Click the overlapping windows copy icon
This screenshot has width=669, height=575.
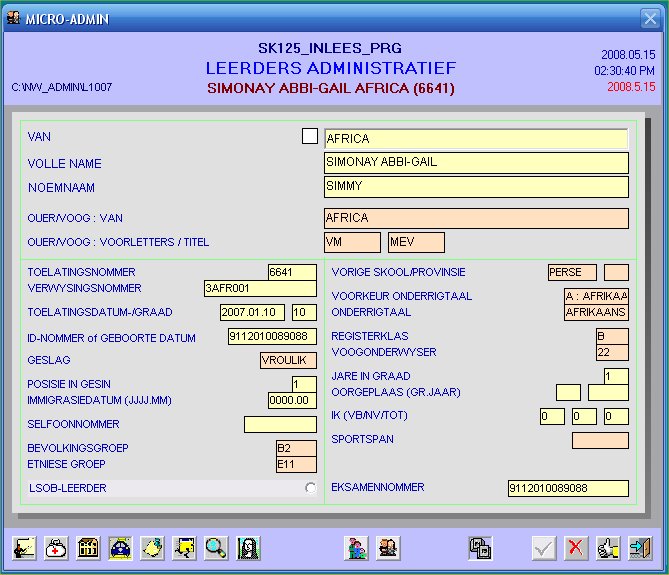pyautogui.click(x=480, y=547)
